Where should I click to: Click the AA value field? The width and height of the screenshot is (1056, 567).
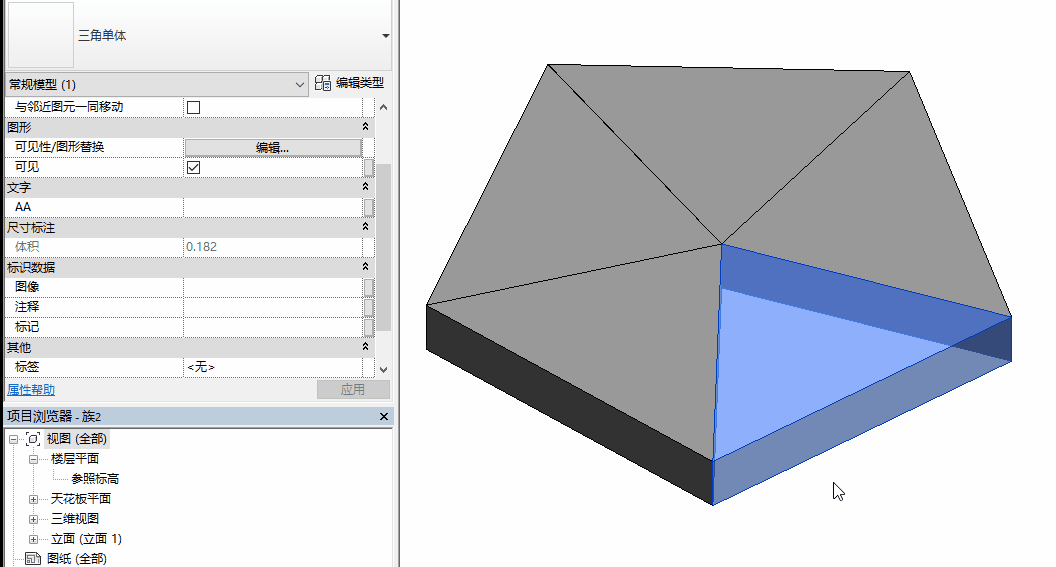[273, 207]
